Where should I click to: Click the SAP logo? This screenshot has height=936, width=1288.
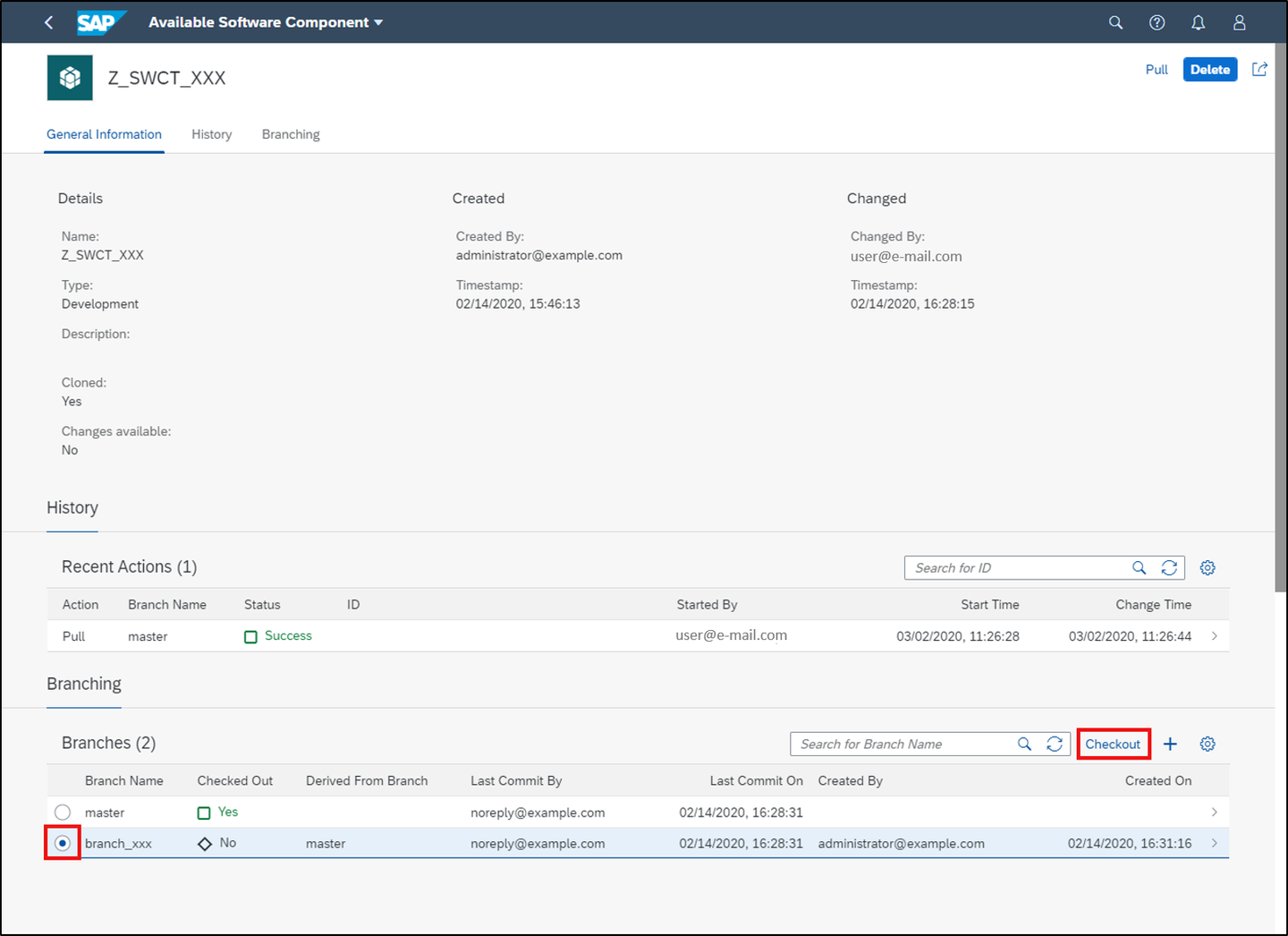pos(100,22)
